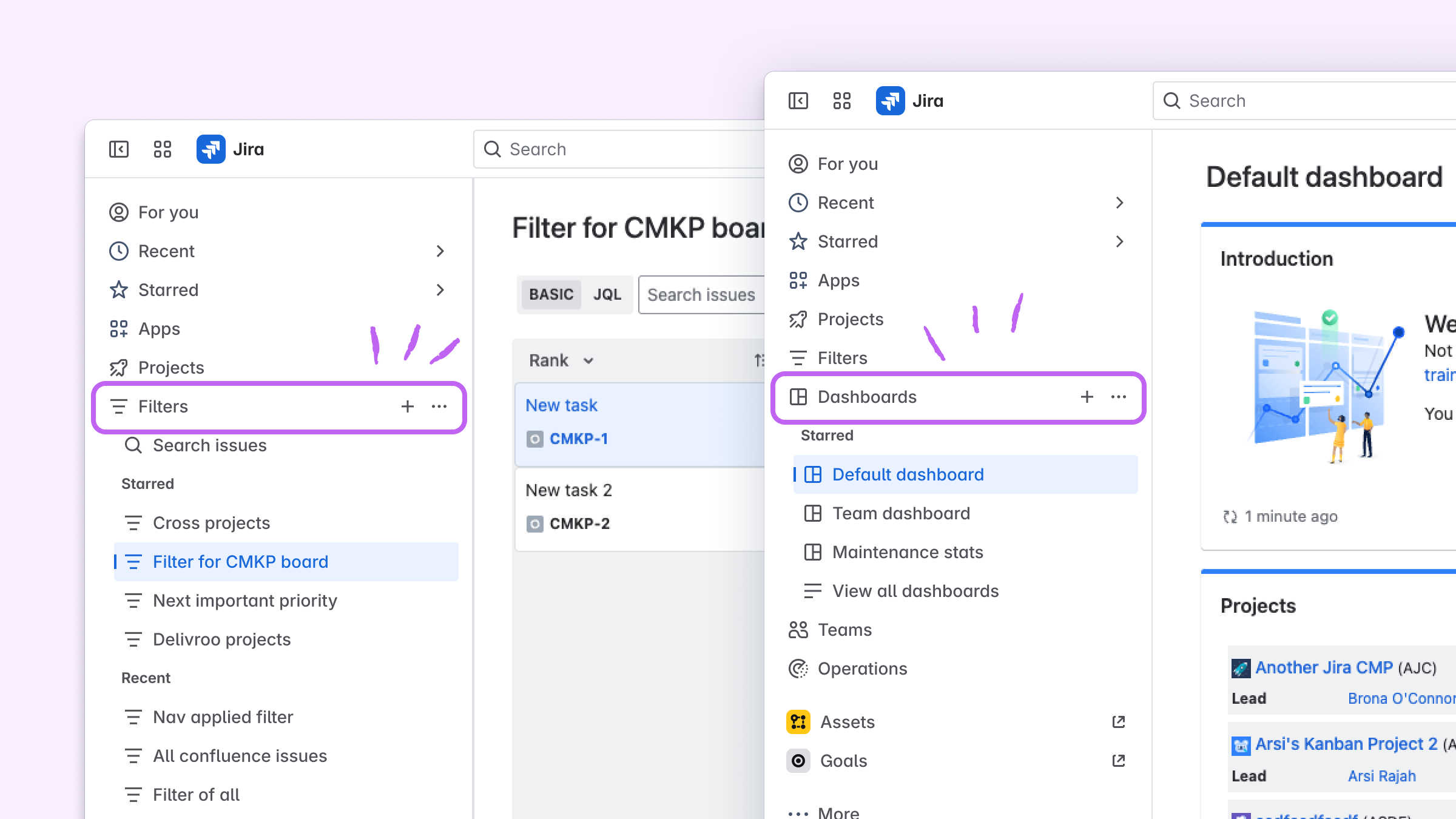Open Arsi Rajah lead profile

click(x=1381, y=776)
